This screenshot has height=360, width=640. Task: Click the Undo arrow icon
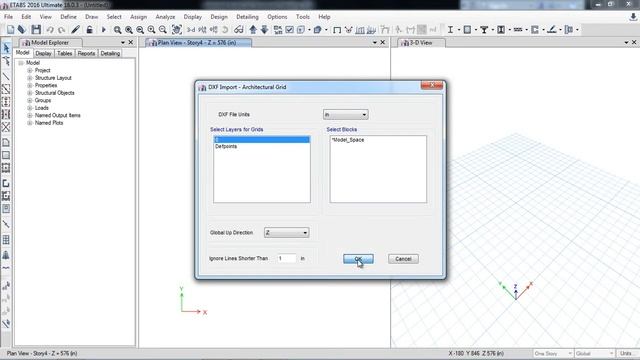pyautogui.click(x=50, y=30)
